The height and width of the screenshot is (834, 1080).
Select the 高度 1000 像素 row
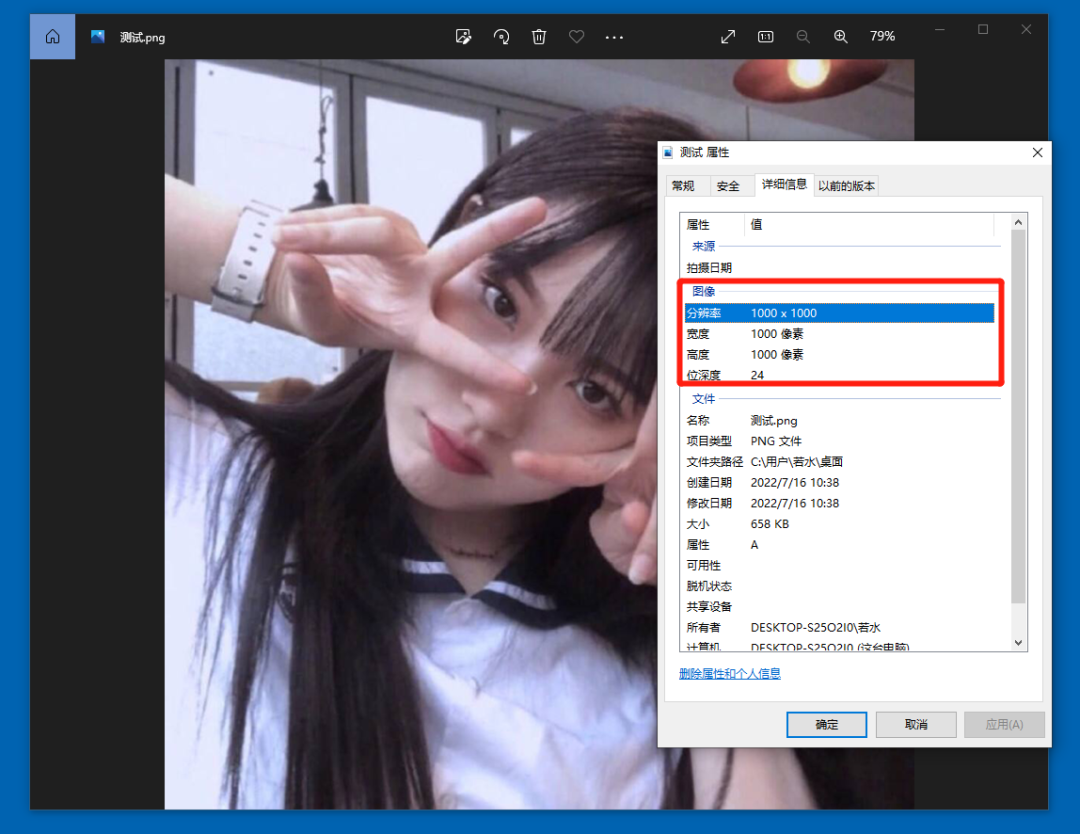[x=839, y=355]
